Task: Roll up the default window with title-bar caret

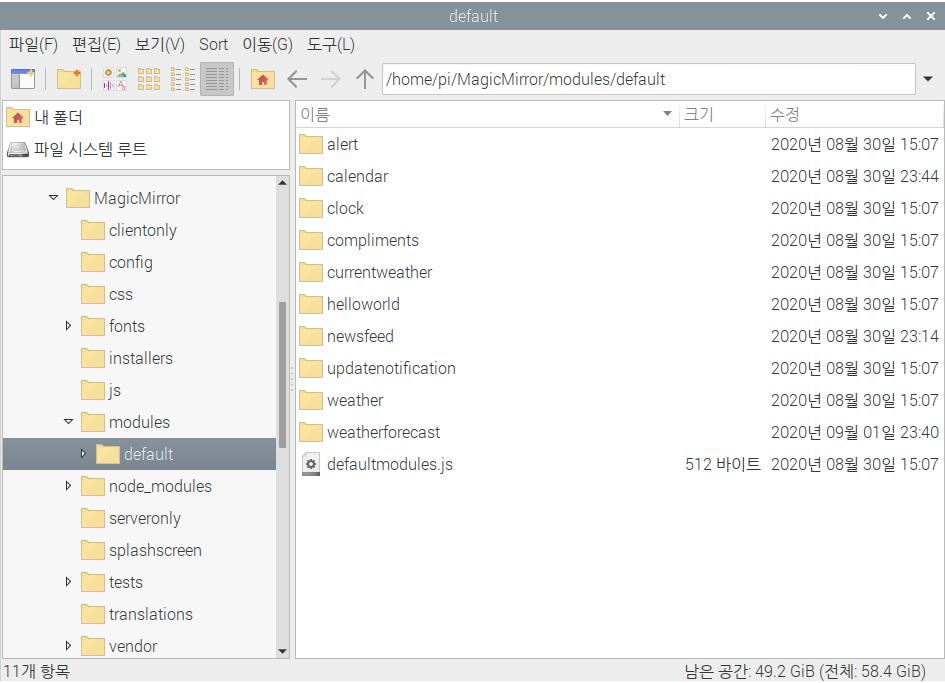Action: coord(907,16)
